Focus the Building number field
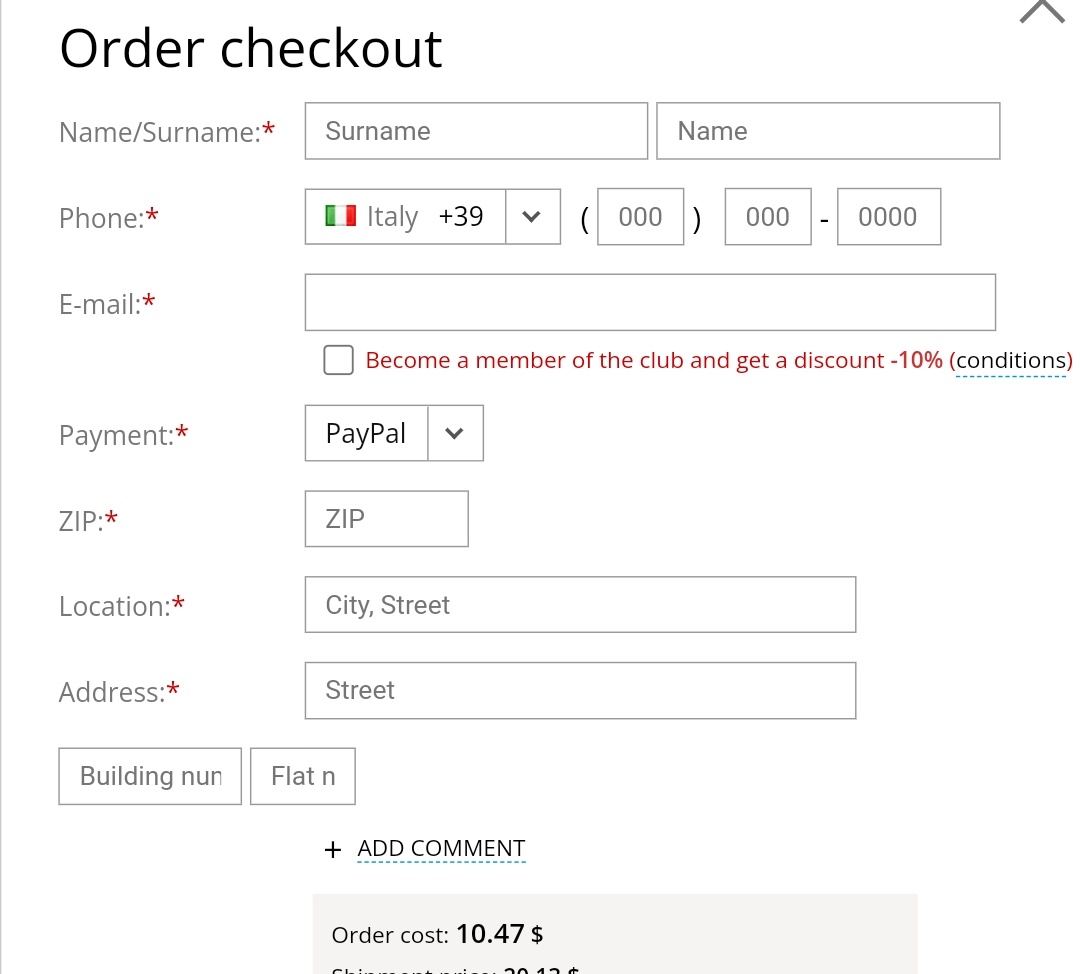The image size is (1080, 974). pos(150,776)
